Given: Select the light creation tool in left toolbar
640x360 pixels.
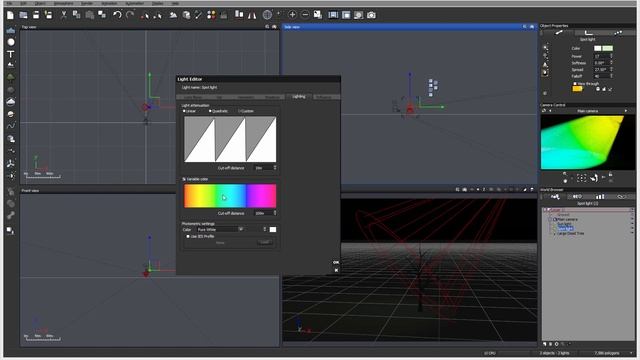Looking at the screenshot, I should [x=11, y=176].
